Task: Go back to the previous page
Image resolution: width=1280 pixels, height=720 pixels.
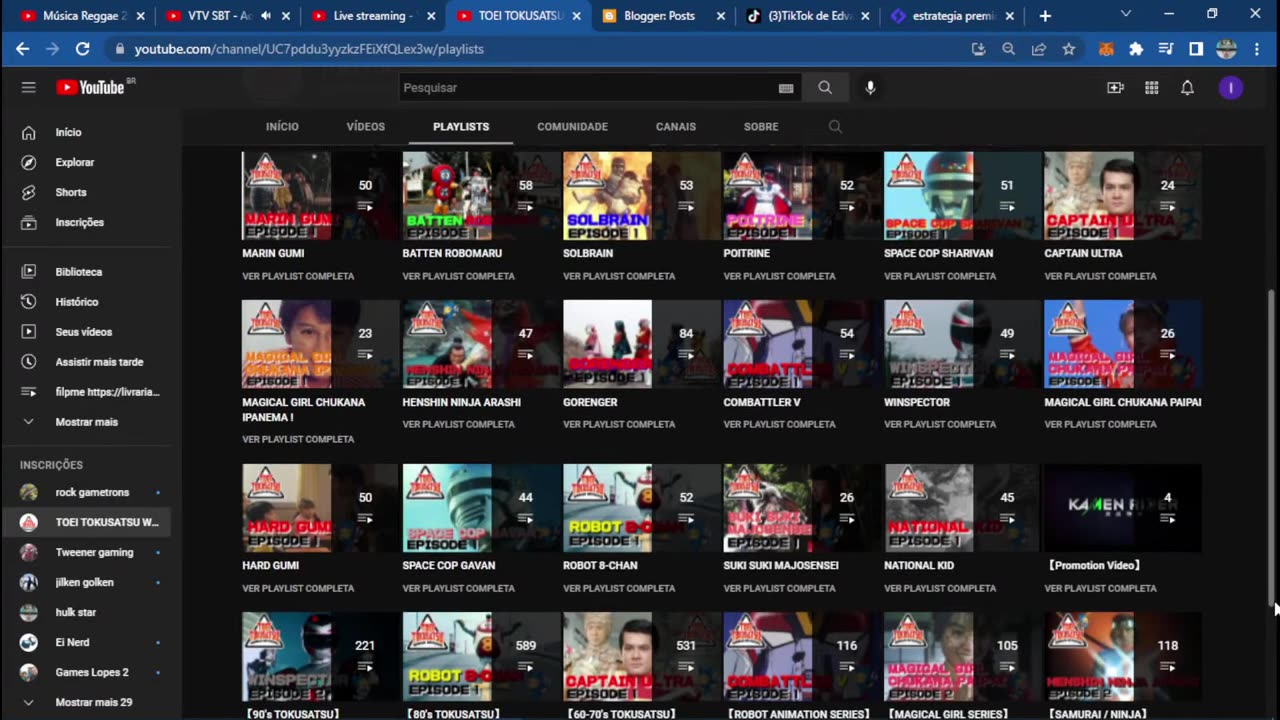Action: [x=23, y=49]
